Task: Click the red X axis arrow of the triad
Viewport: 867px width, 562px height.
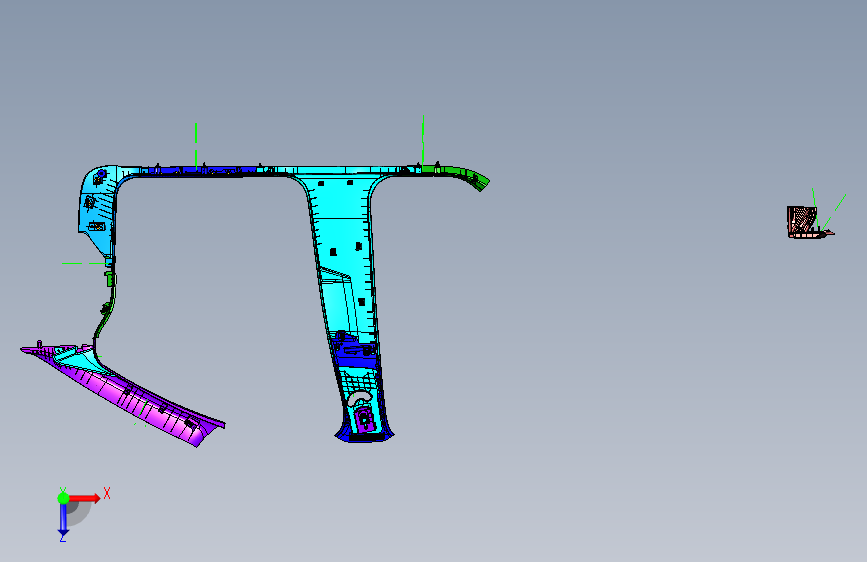Action: [x=85, y=498]
